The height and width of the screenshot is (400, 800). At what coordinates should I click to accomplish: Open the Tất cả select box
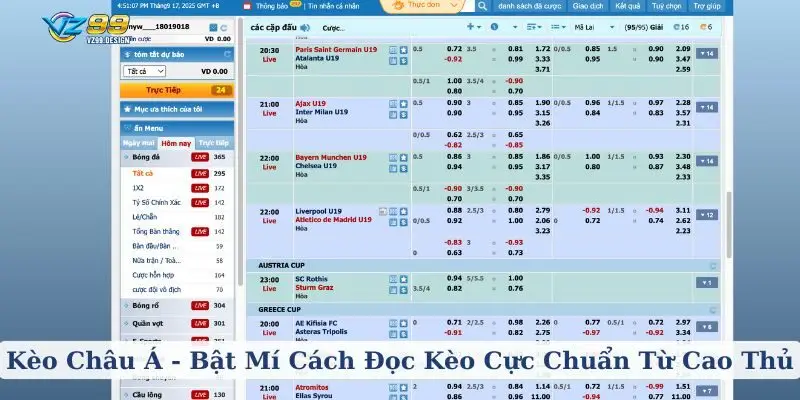144,71
